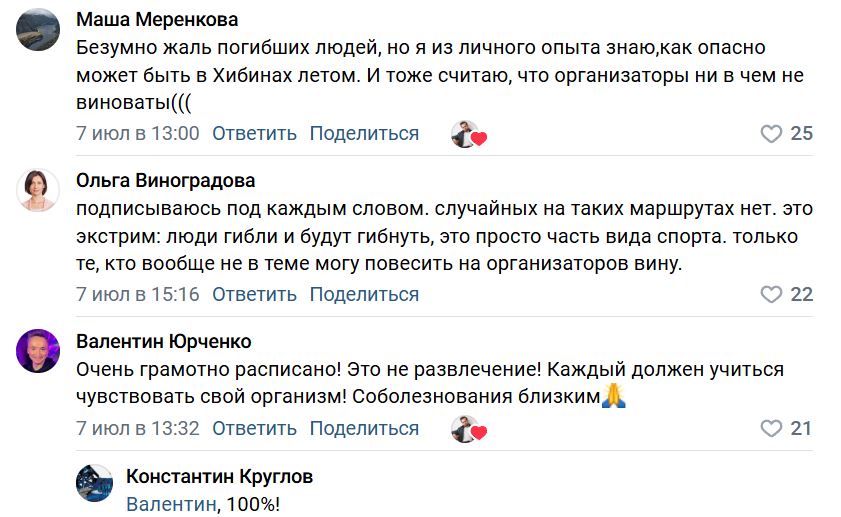This screenshot has width=841, height=517.
Task: Open the 7 июл в 15:16 timestamp
Action: [x=137, y=294]
